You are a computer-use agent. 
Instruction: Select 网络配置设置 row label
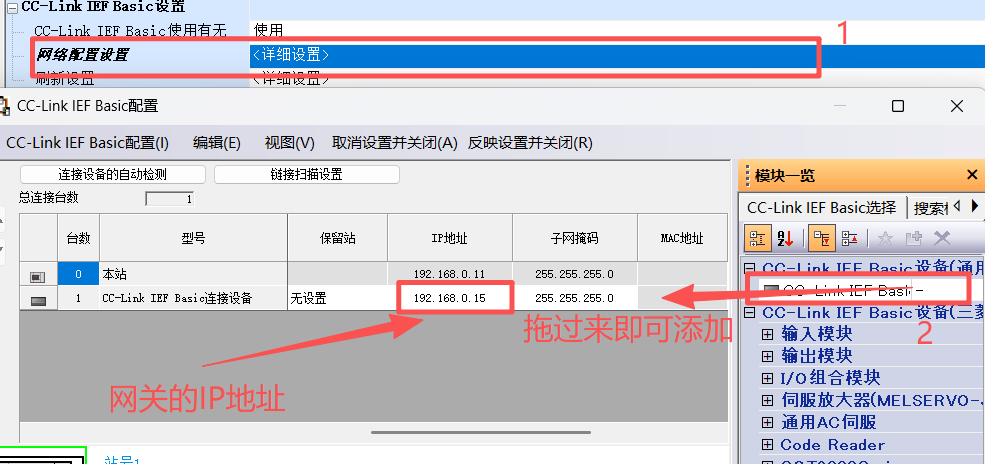[x=82, y=55]
